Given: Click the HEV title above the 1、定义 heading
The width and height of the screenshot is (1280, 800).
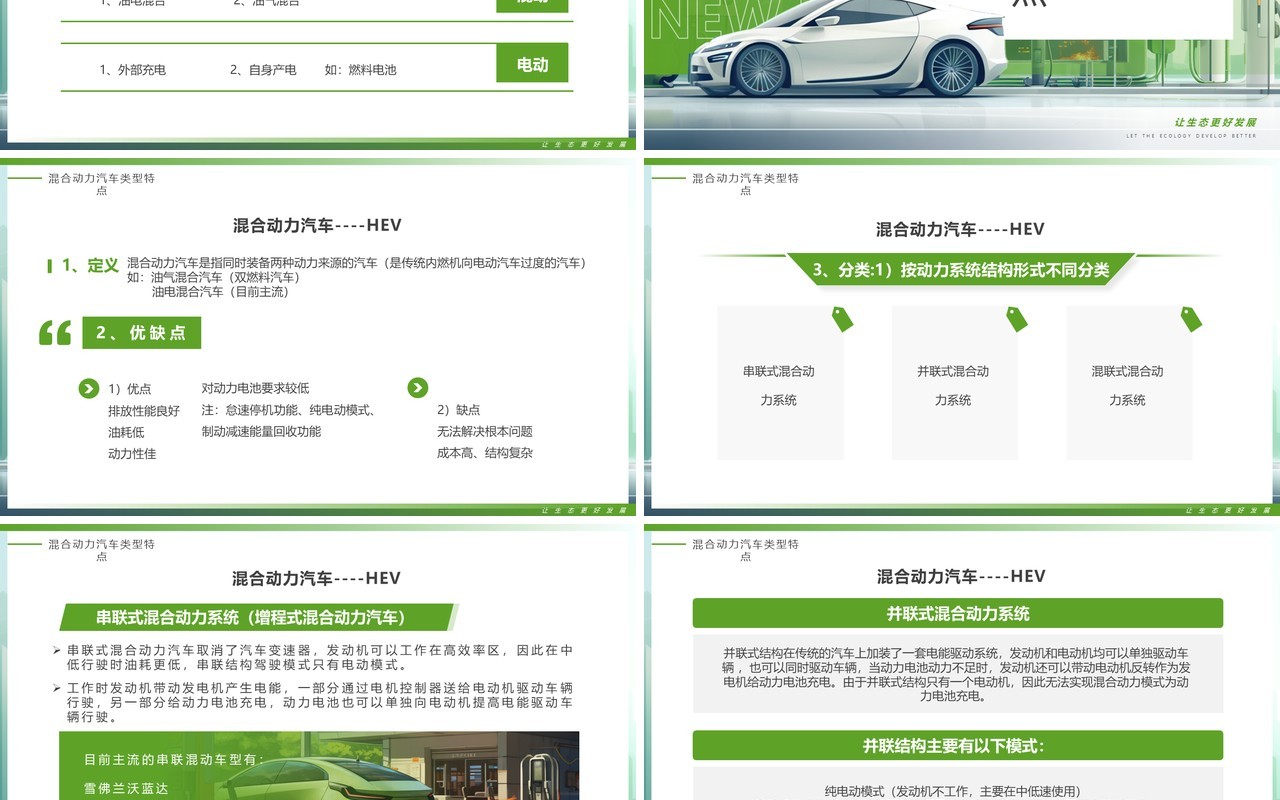Looking at the screenshot, I should (x=317, y=226).
